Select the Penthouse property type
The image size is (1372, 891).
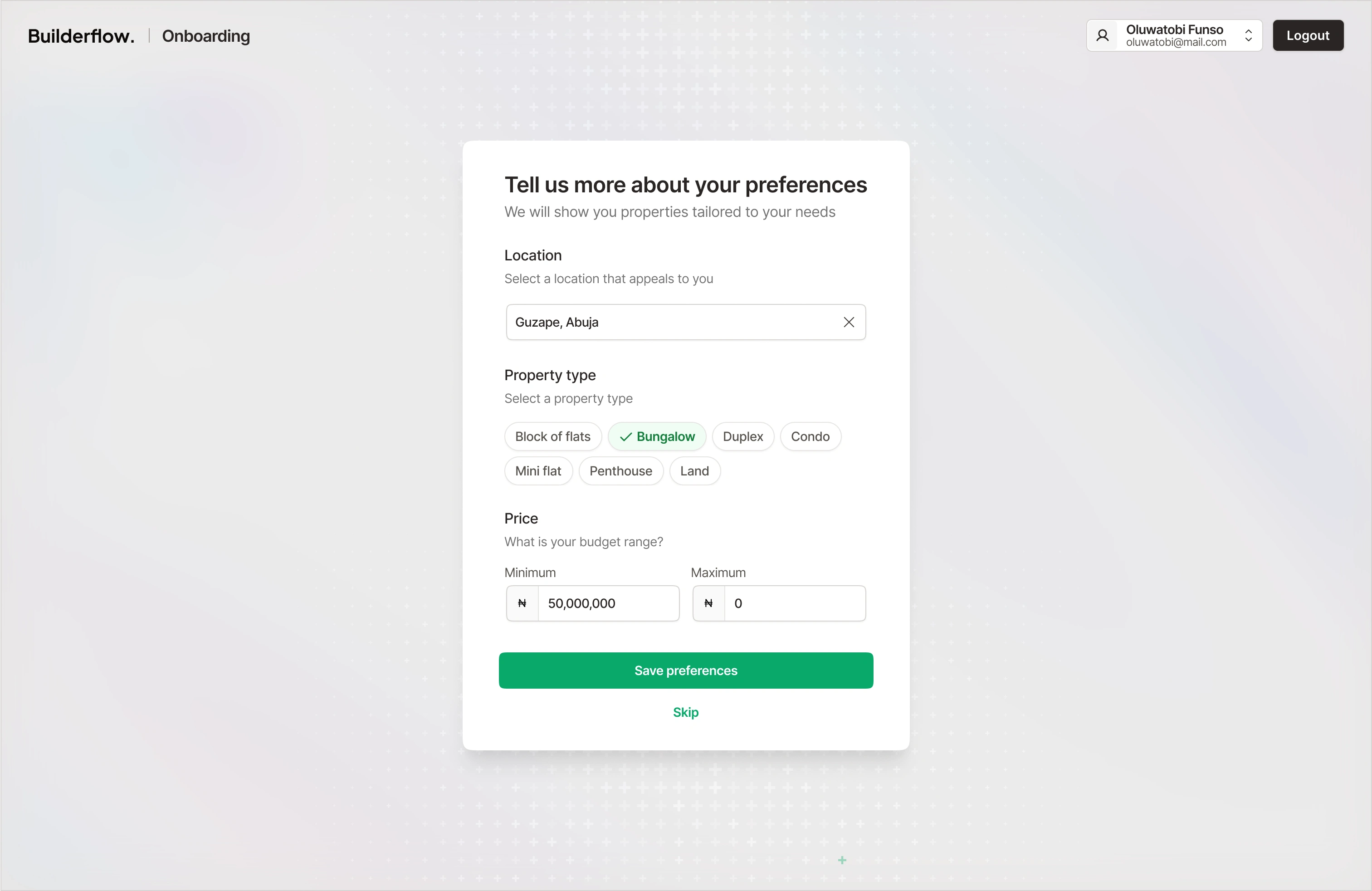click(620, 471)
